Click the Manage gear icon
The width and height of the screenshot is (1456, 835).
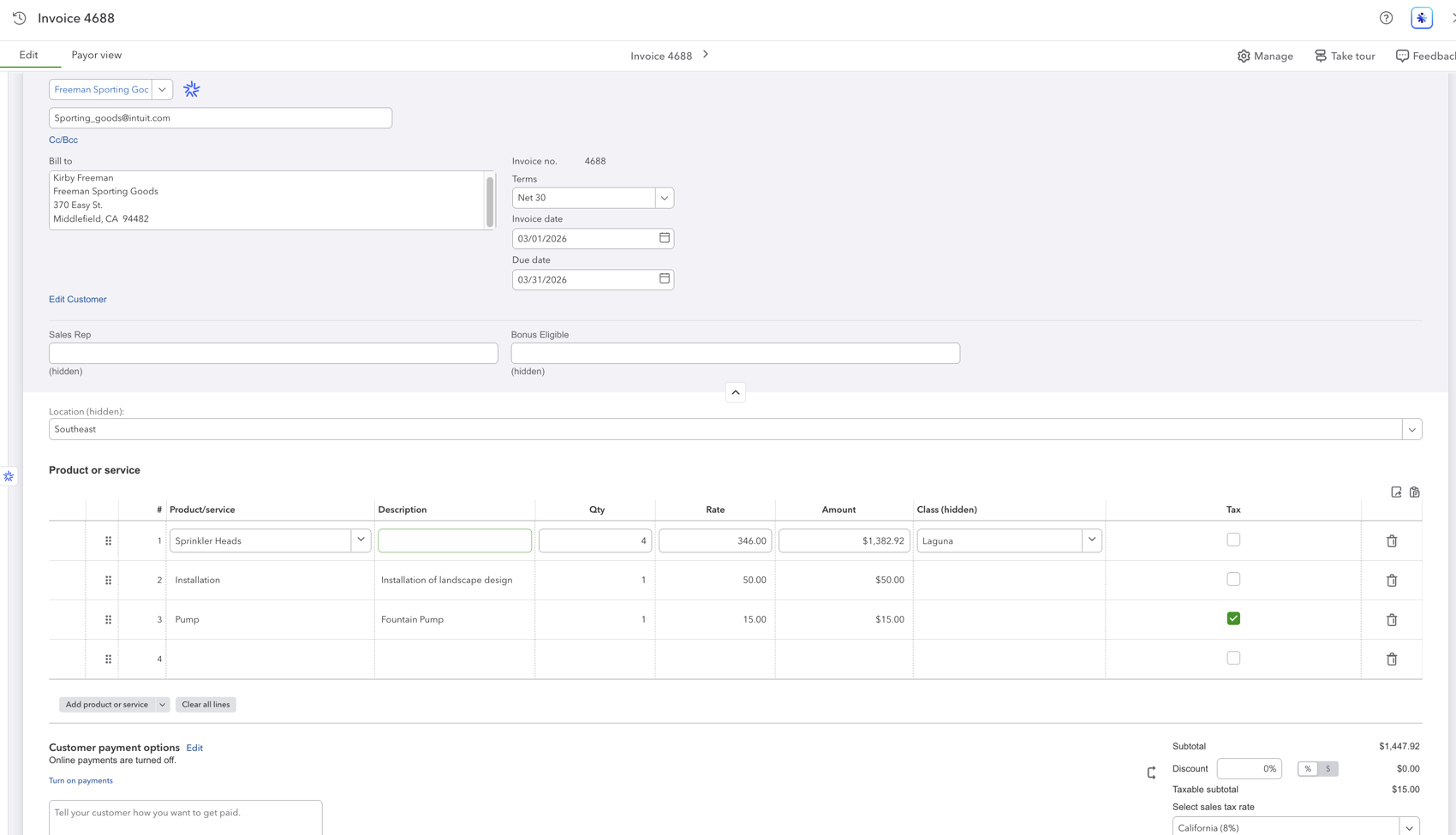click(x=1244, y=56)
